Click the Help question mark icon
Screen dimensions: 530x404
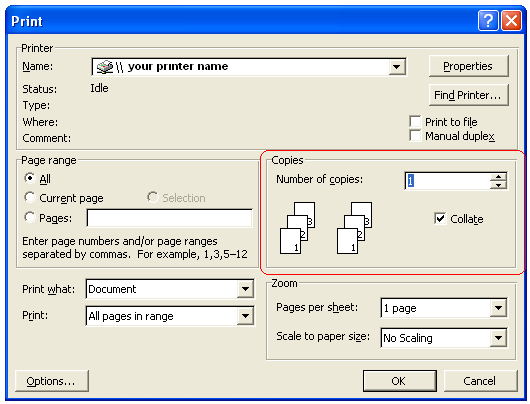488,21
